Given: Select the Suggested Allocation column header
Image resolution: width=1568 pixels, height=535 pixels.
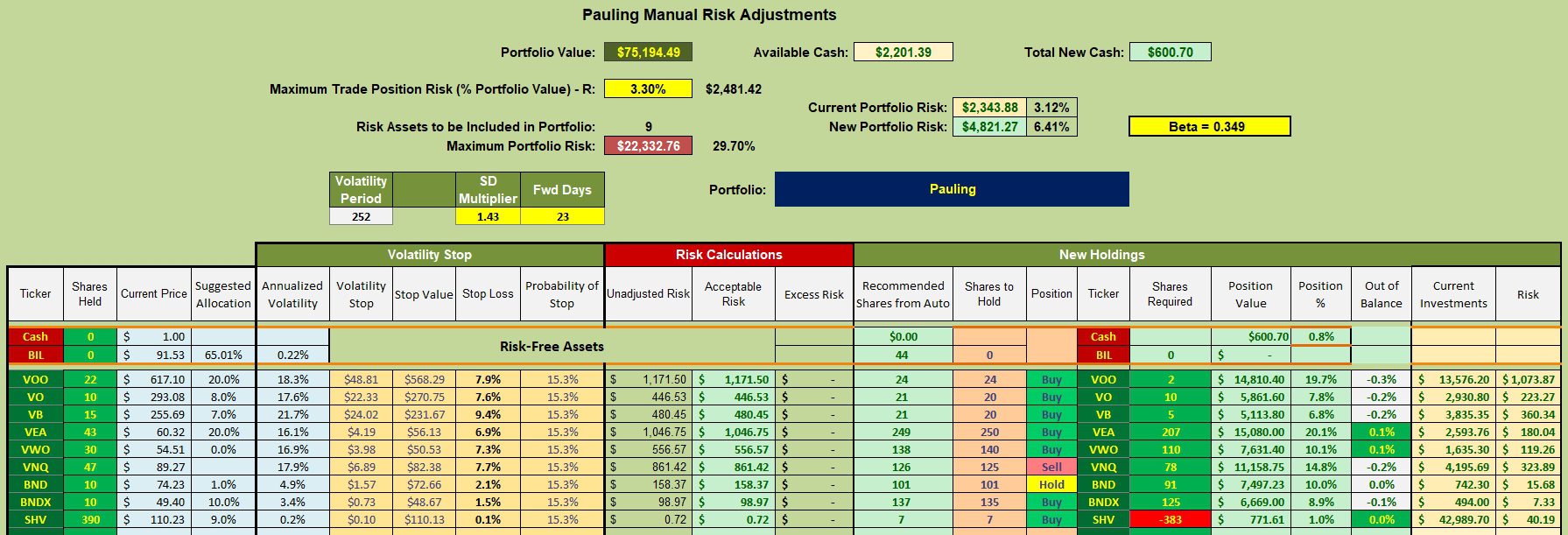Looking at the screenshot, I should point(223,294).
